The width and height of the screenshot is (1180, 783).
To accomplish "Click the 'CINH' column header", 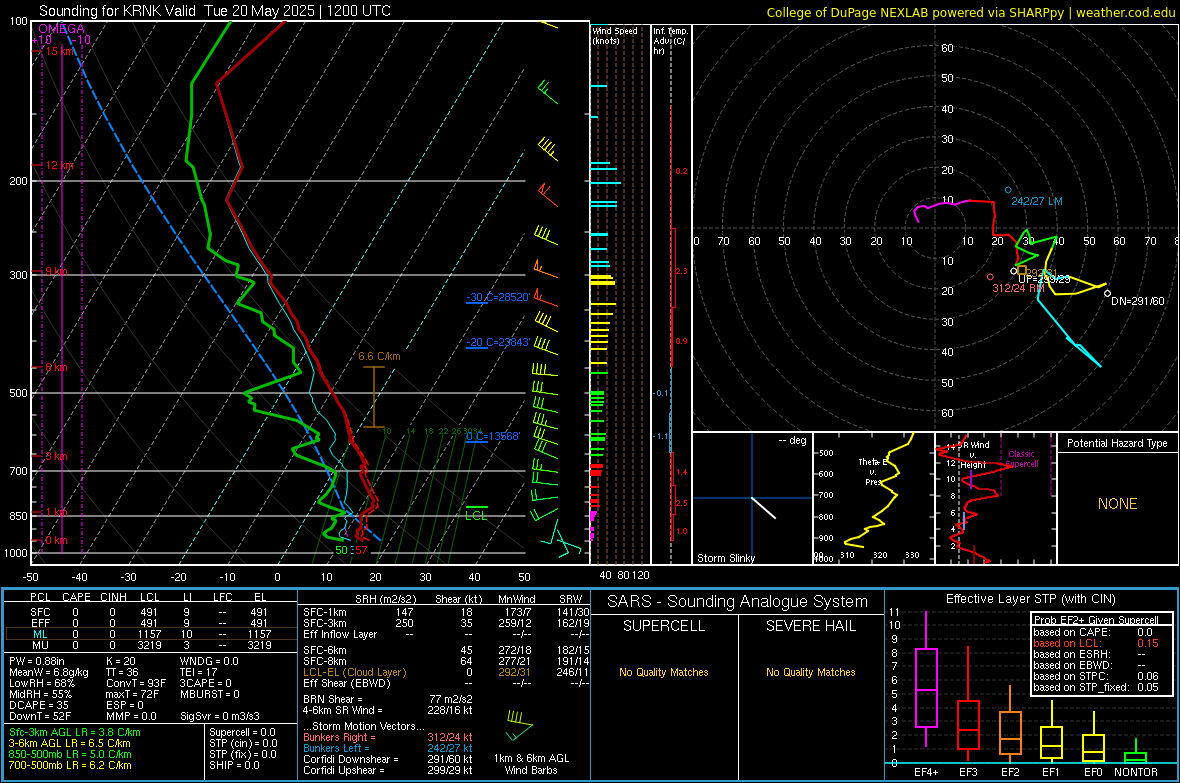I will pos(113,597).
